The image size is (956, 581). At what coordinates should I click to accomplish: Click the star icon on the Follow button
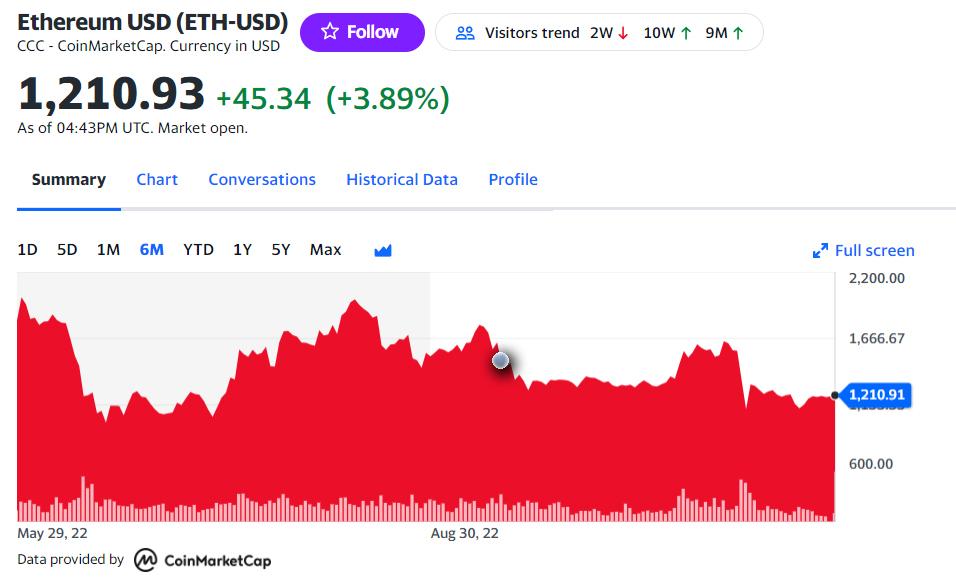point(330,32)
